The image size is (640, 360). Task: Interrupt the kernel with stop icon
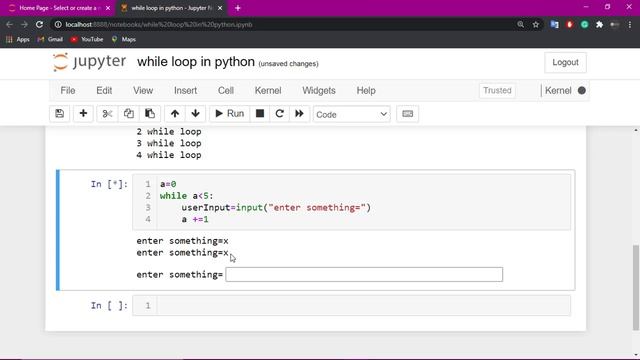click(x=260, y=114)
